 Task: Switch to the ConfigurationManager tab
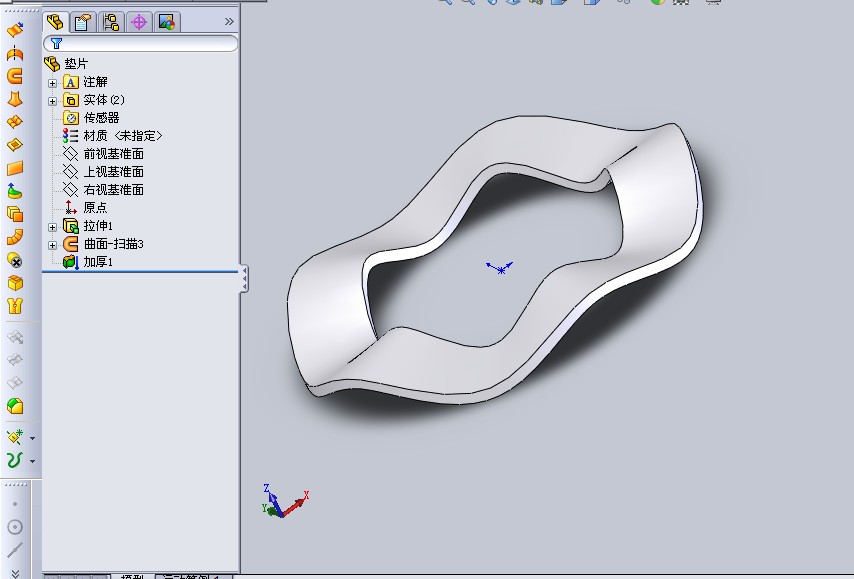(x=111, y=22)
